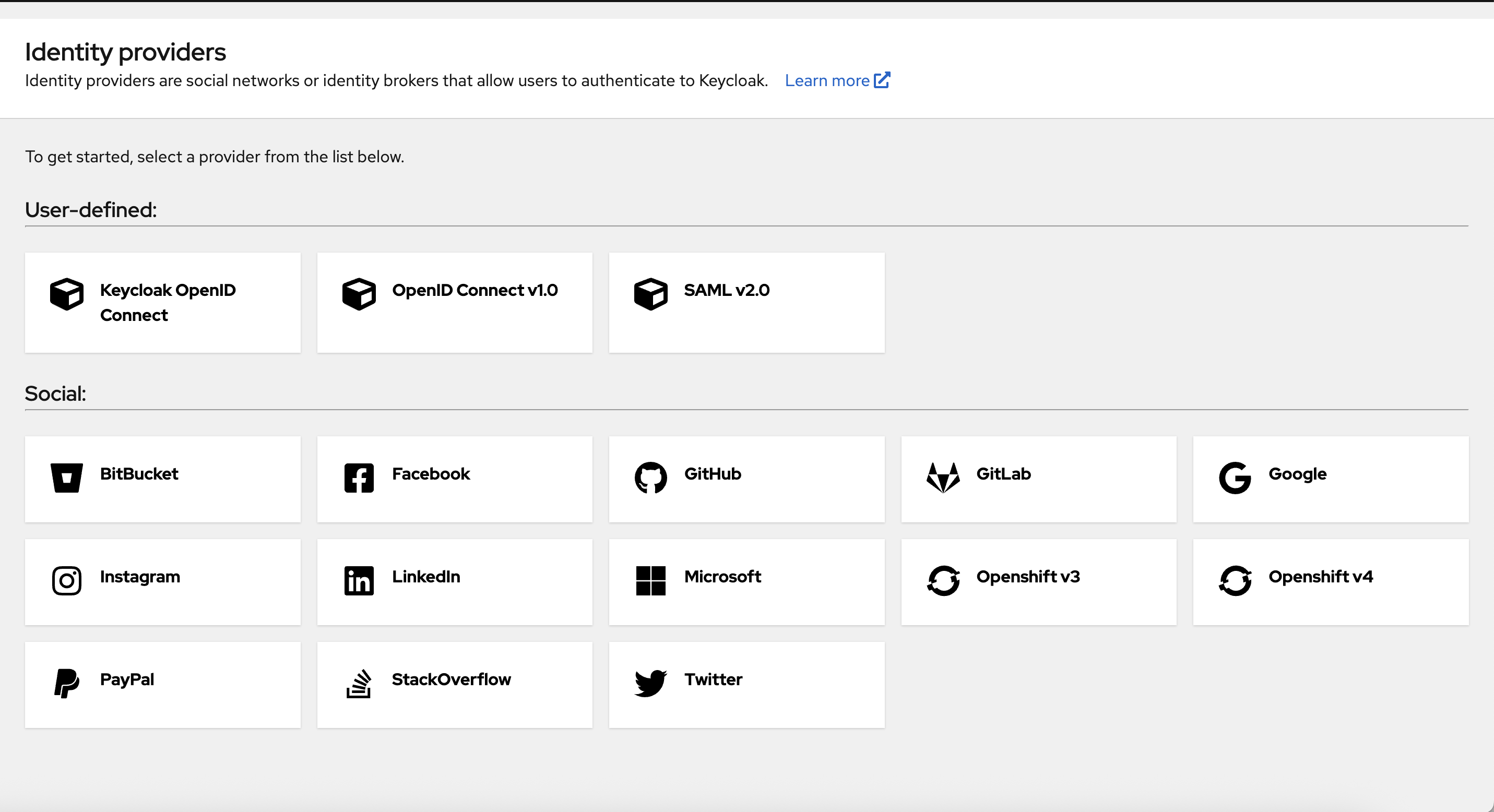Click the Google G icon
The width and height of the screenshot is (1494, 812).
[x=1235, y=478]
